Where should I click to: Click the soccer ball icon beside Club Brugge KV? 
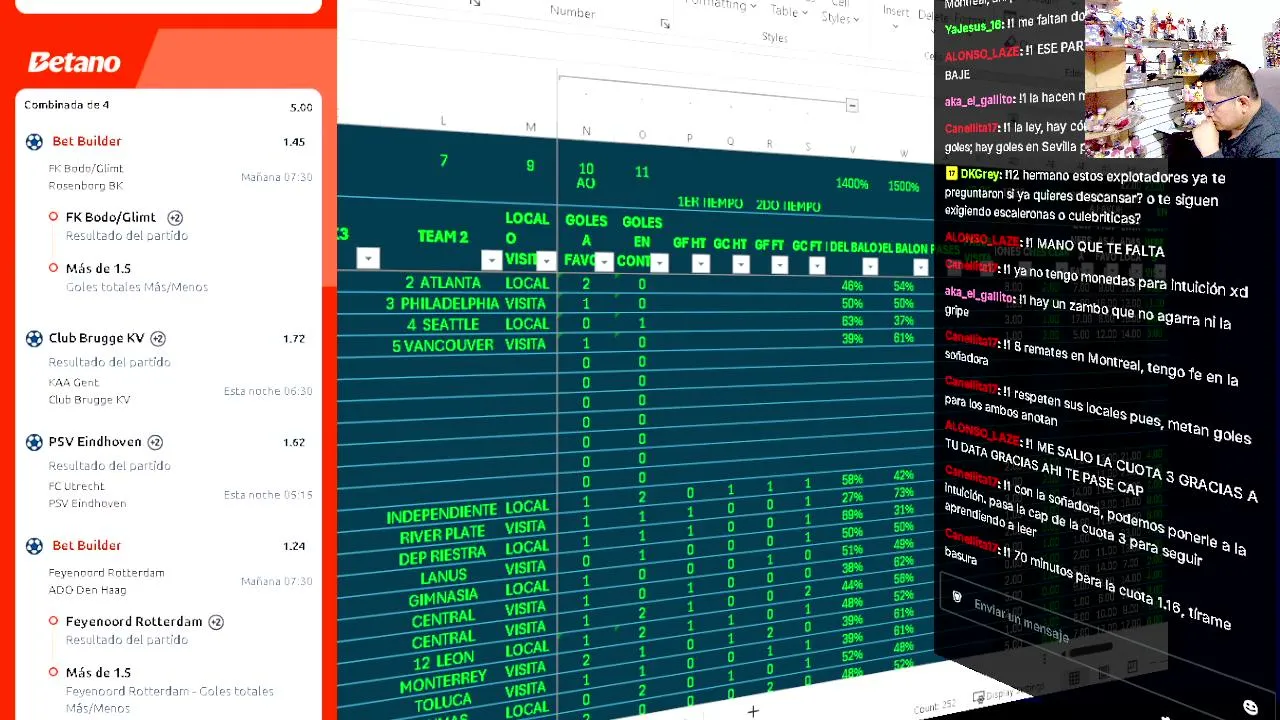(34, 339)
